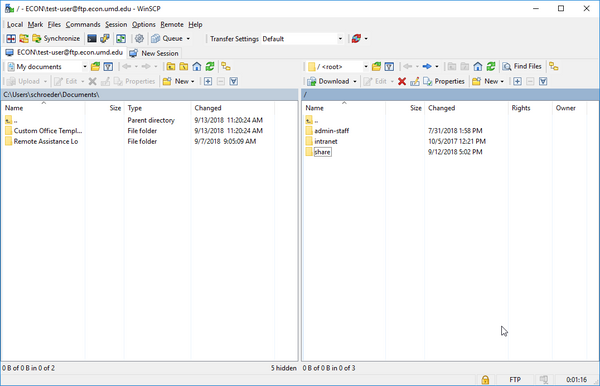Click the Find Files button
This screenshot has height=386, width=600.
point(522,67)
